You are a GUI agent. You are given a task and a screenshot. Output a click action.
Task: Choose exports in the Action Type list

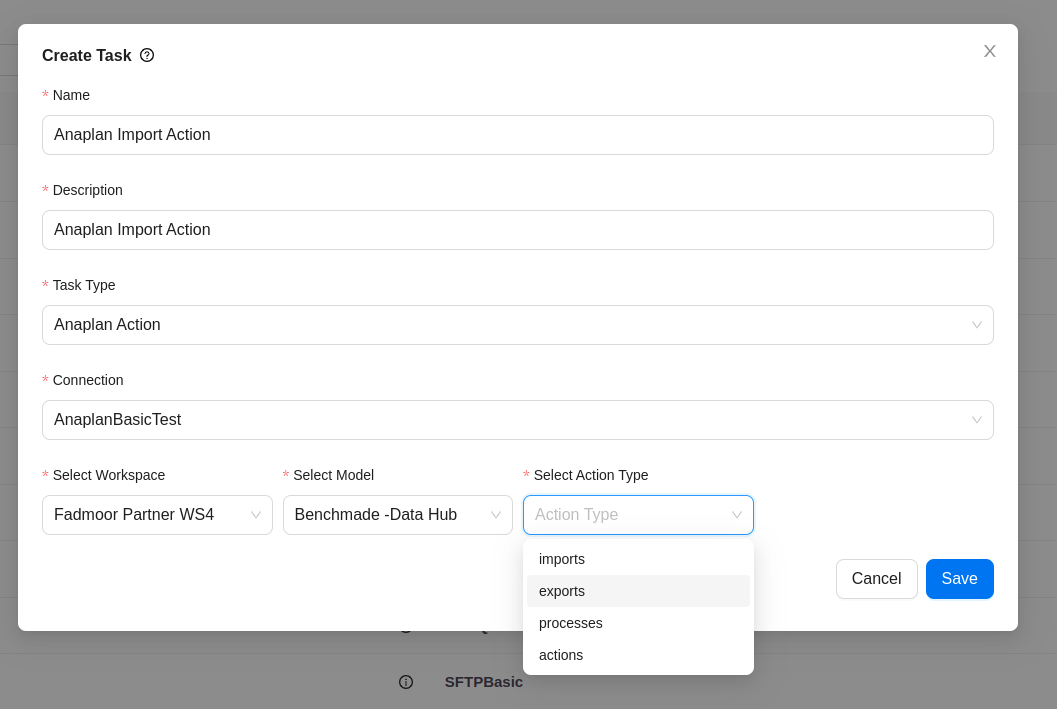click(x=638, y=591)
